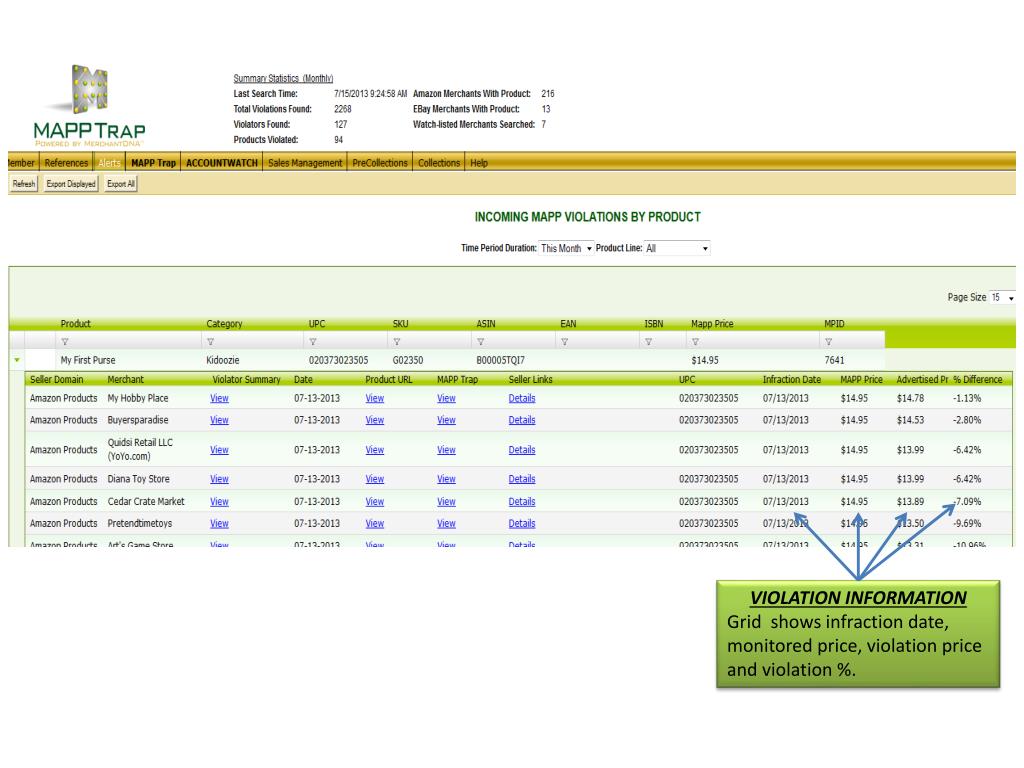
Task: Open the References menu
Action: pos(66,163)
